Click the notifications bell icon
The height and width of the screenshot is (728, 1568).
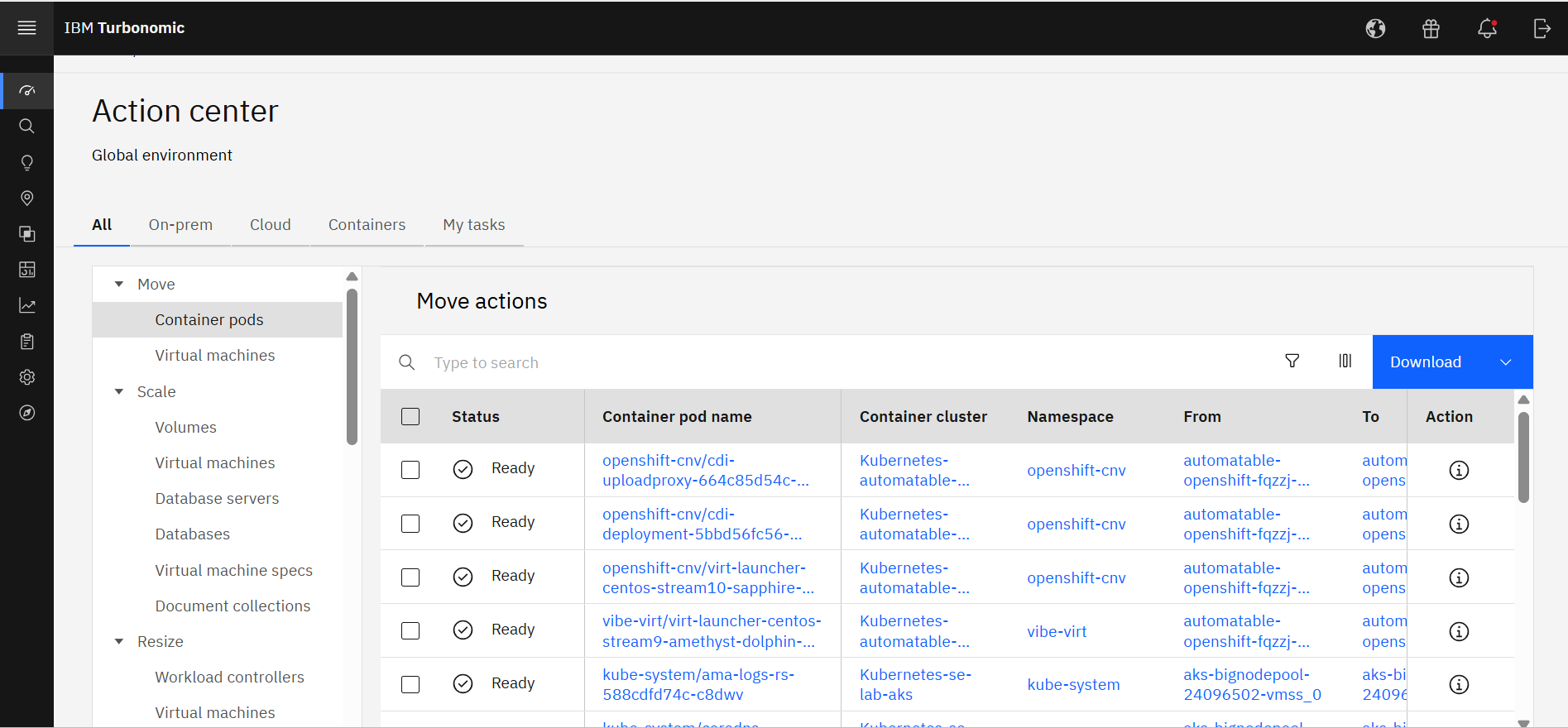tap(1487, 29)
